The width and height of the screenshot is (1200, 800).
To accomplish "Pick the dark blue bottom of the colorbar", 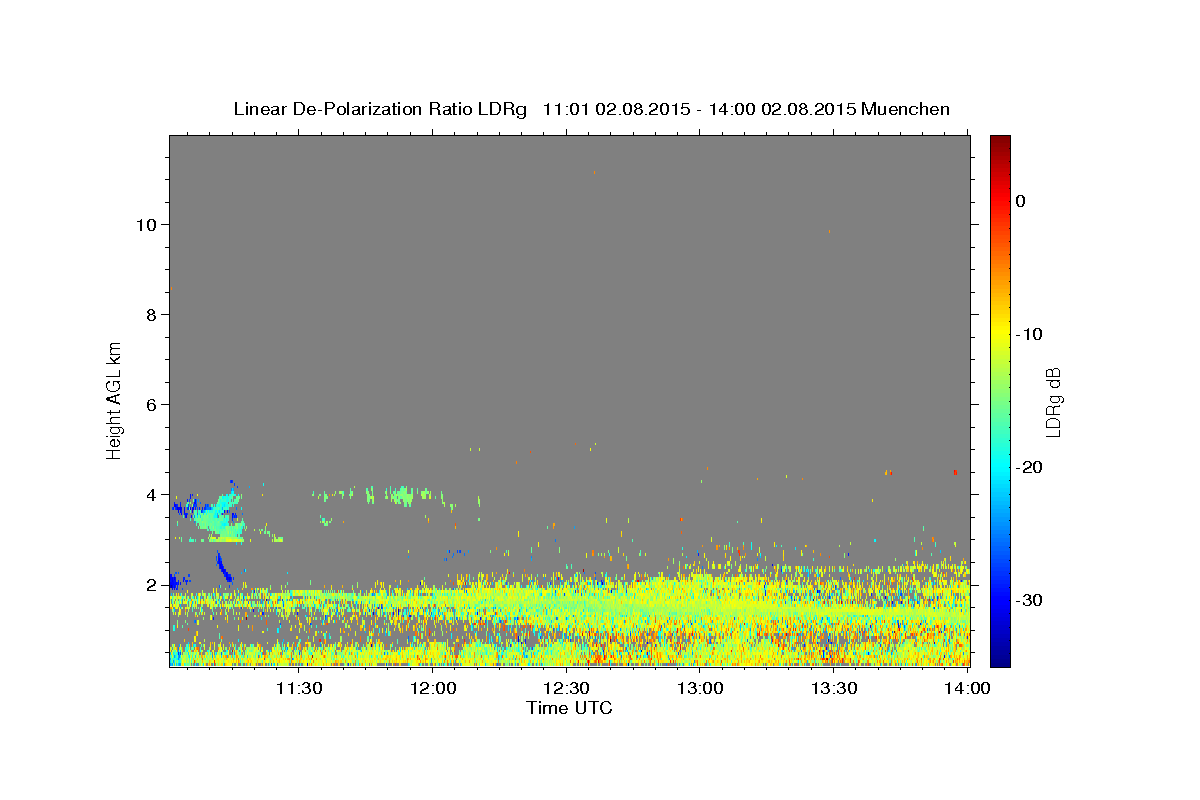I will point(1000,659).
